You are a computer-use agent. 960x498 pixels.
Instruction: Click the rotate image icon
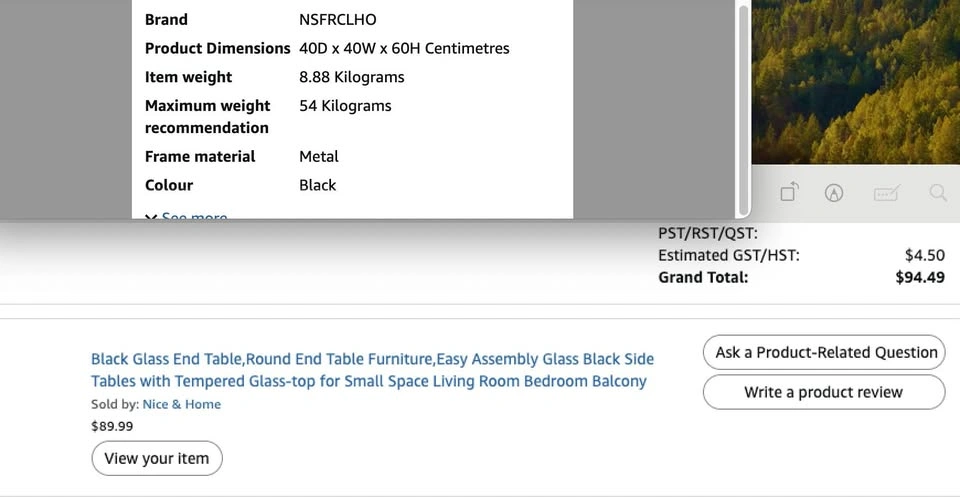[x=789, y=193]
